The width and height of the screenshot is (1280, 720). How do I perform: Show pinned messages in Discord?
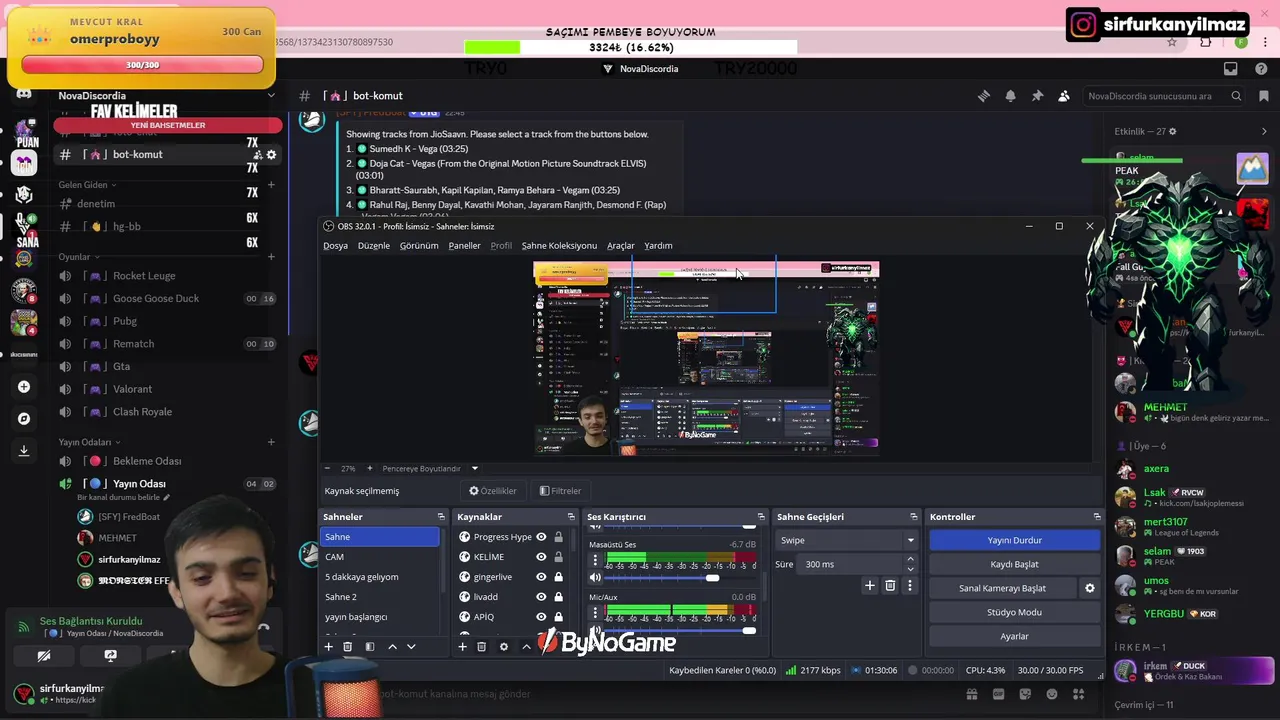(1037, 96)
